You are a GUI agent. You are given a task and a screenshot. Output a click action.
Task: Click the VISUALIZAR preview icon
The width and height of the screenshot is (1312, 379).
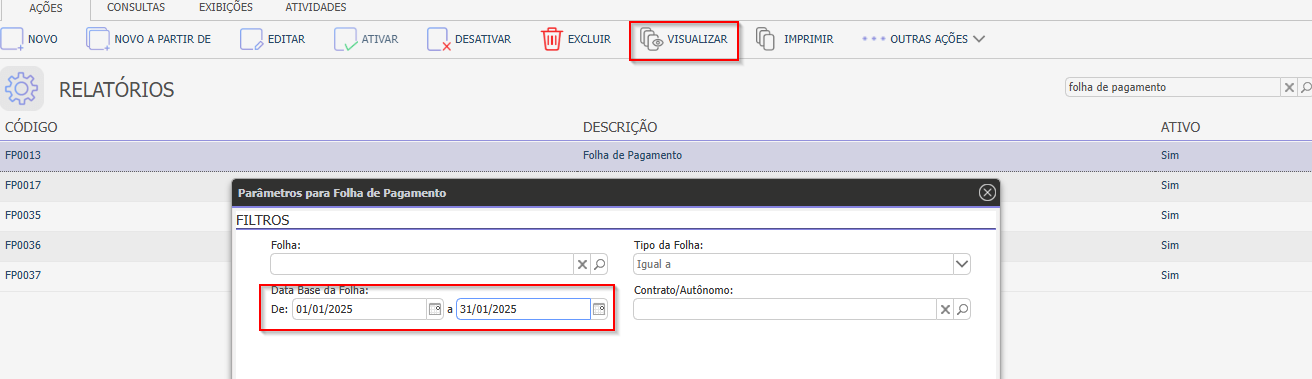coord(652,40)
